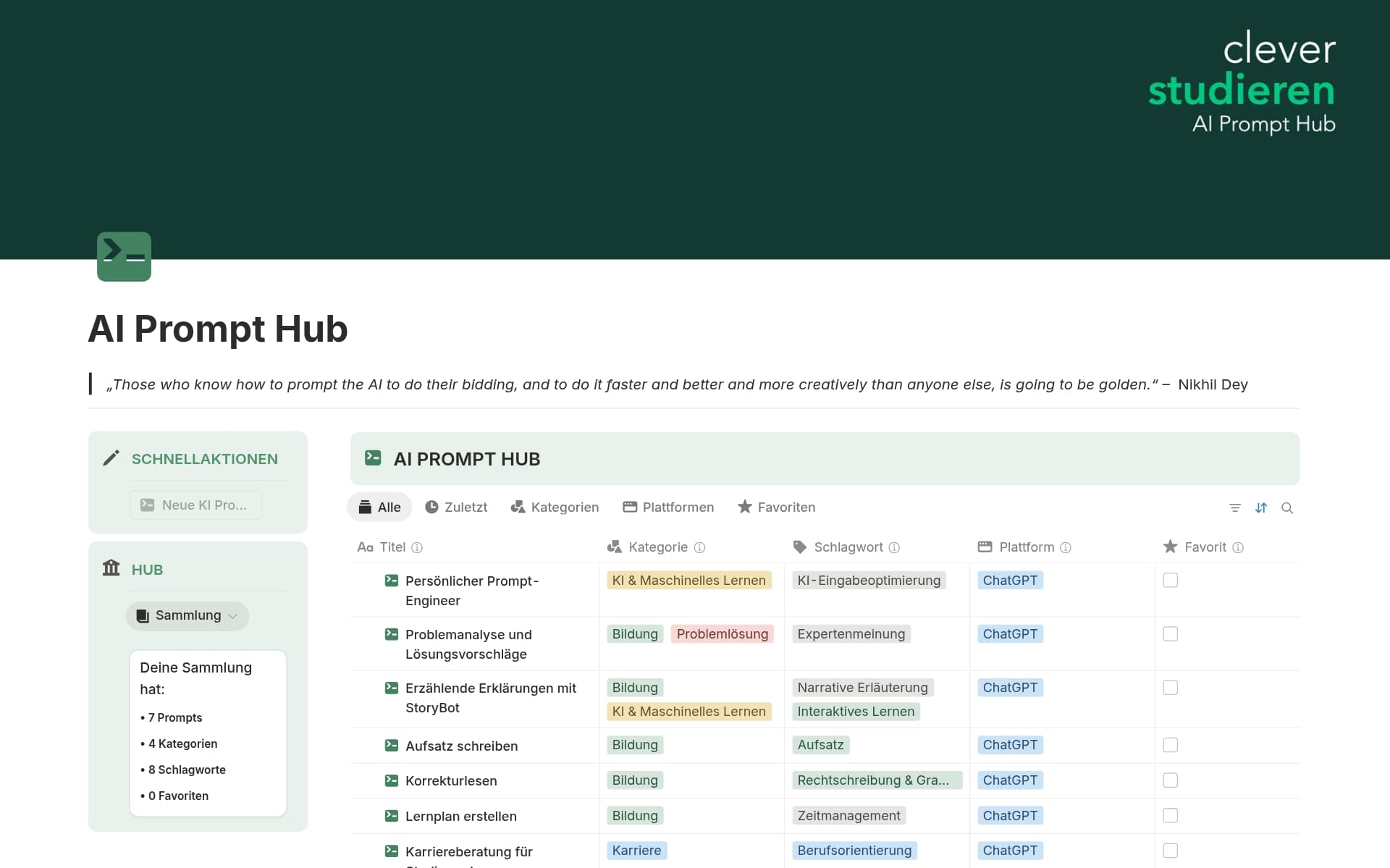This screenshot has width=1390, height=868.
Task: Check favorite box for Aufsatz schreiben
Action: (x=1170, y=745)
